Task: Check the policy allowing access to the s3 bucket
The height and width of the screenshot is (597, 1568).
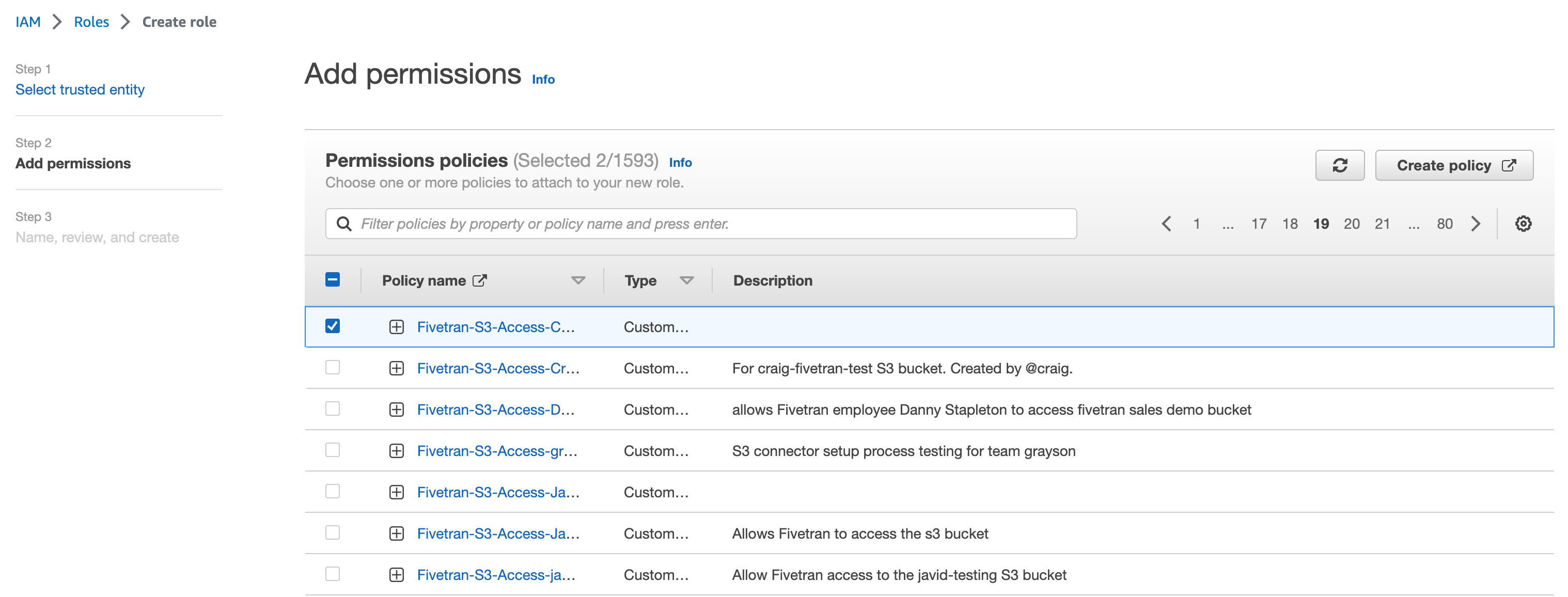Action: [x=333, y=533]
